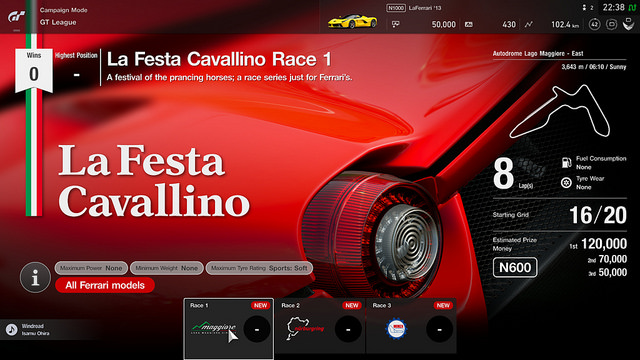This screenshot has height=360, width=640.
Task: Click the 3,643 m / 06:10 / Sunny text
Action: pos(594,67)
